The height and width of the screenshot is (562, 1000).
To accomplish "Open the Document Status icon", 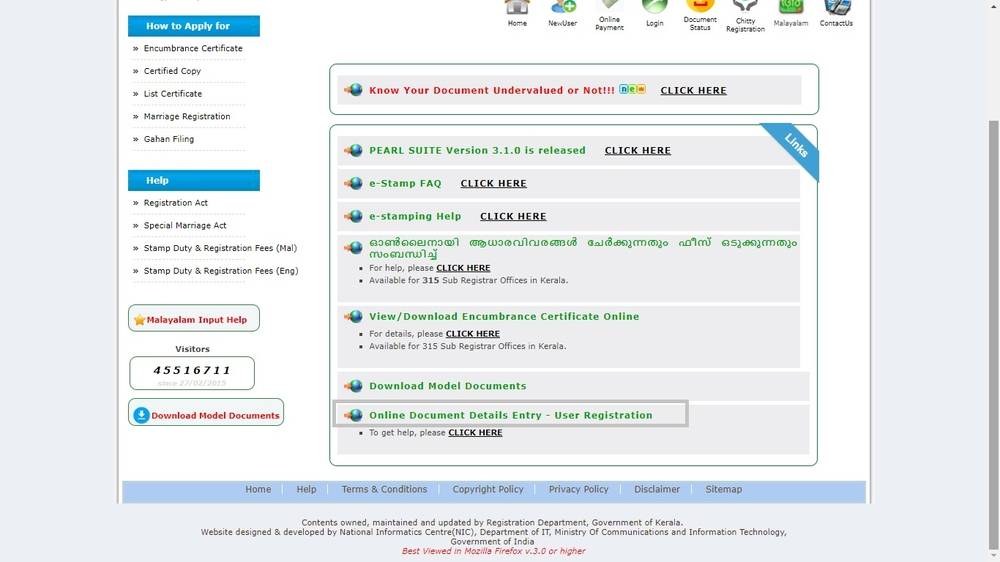I will point(700,6).
